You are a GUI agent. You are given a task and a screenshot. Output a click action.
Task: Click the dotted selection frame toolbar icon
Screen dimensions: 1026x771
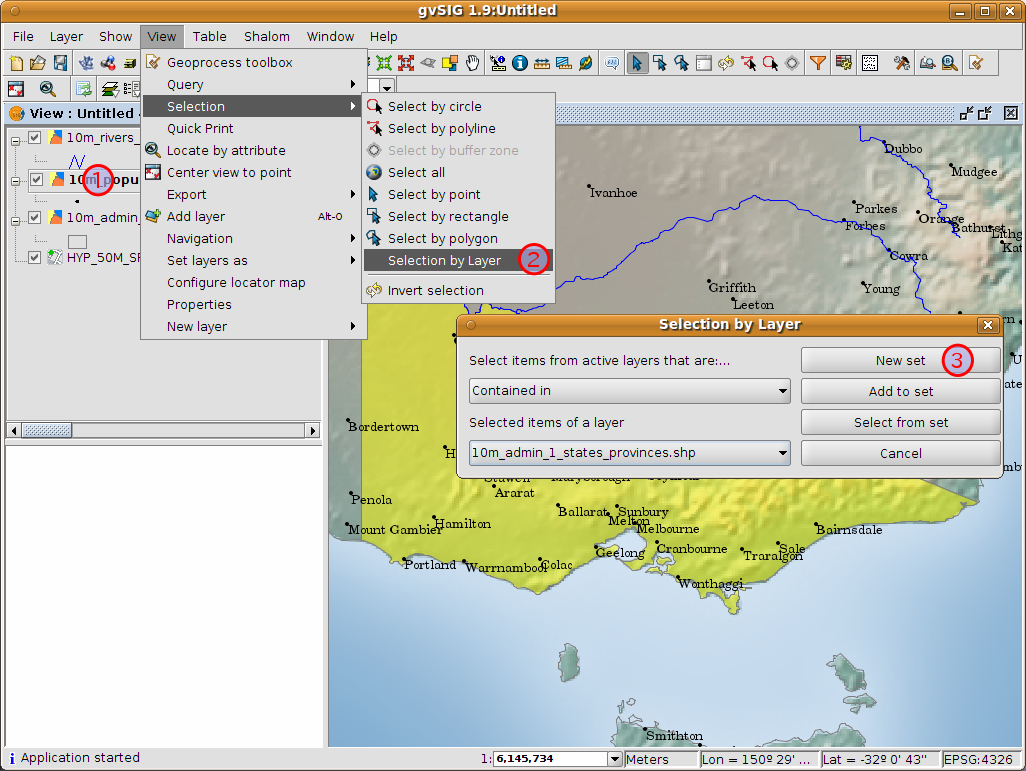(x=870, y=63)
